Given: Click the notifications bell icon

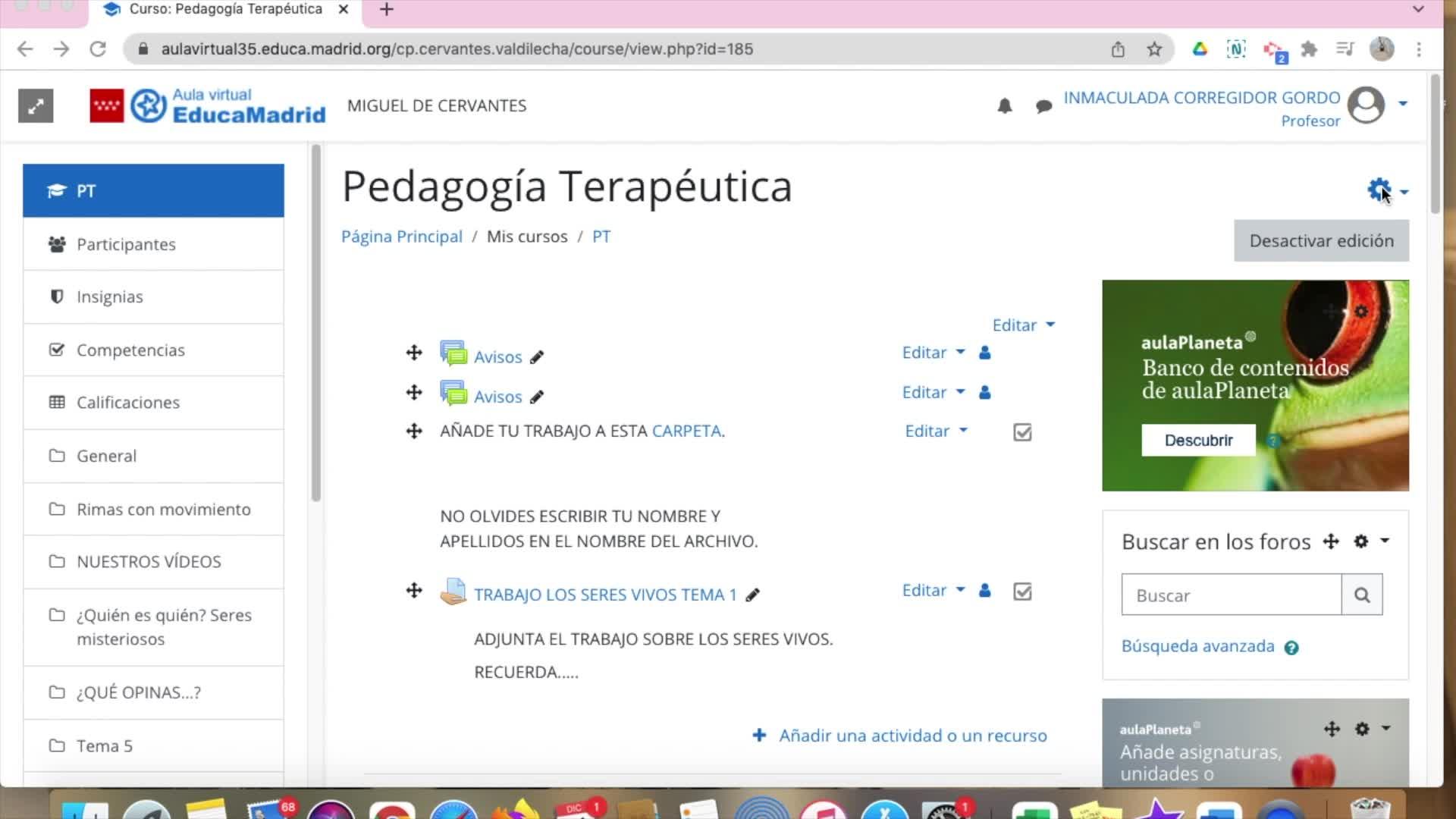Looking at the screenshot, I should point(1004,106).
